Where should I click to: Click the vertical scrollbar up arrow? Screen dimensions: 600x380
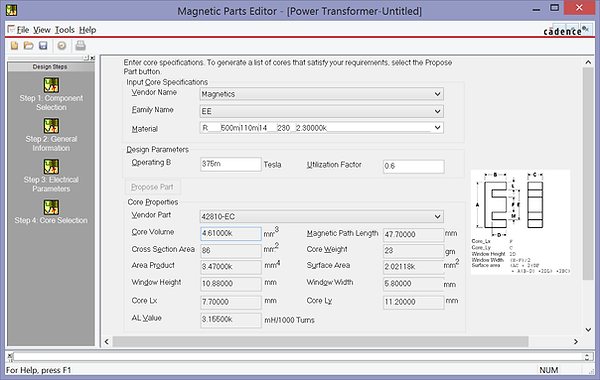588,62
